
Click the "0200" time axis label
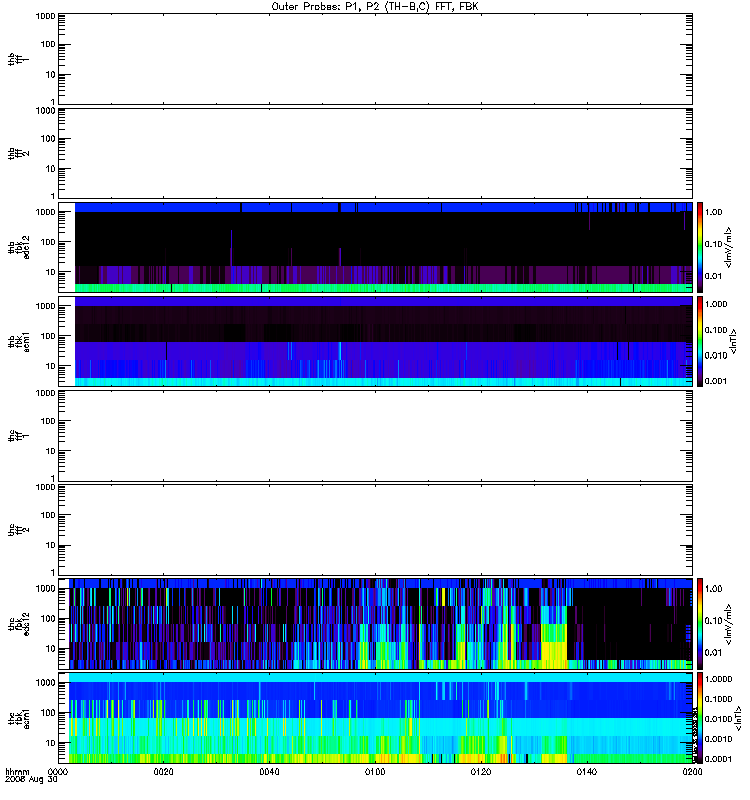(x=692, y=772)
